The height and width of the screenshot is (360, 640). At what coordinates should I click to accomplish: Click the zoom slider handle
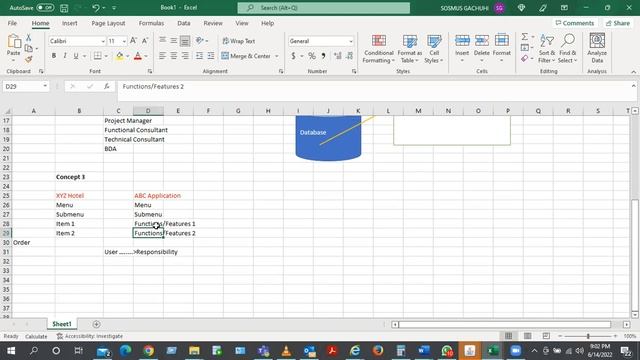tap(588, 336)
